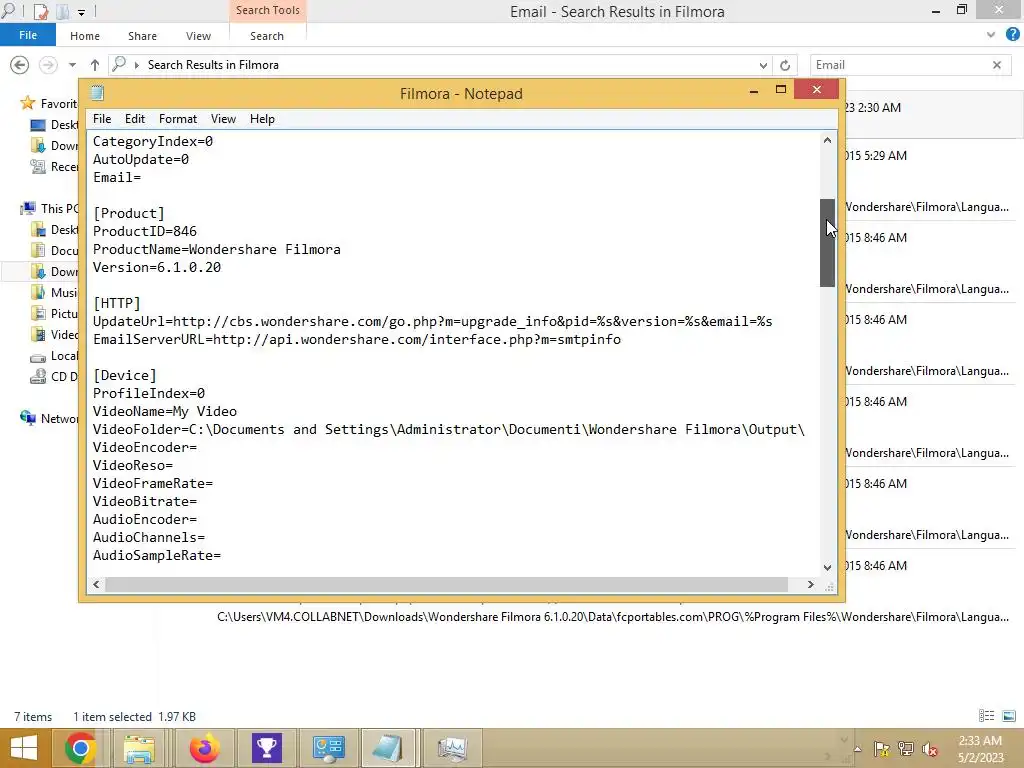Click Quick Access new folder icon
The height and width of the screenshot is (768, 1024).
63,11
